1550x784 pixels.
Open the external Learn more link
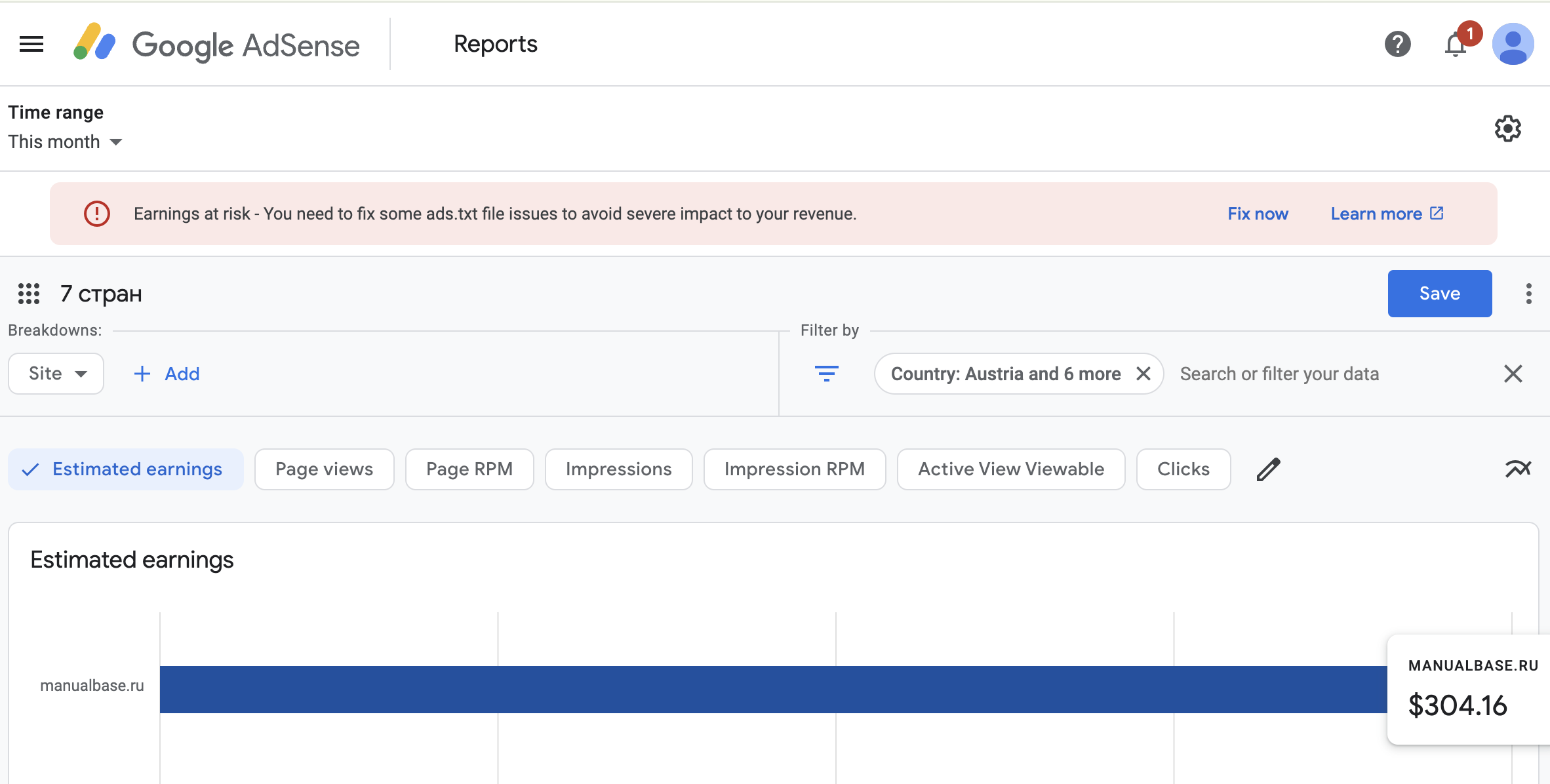tap(1387, 214)
